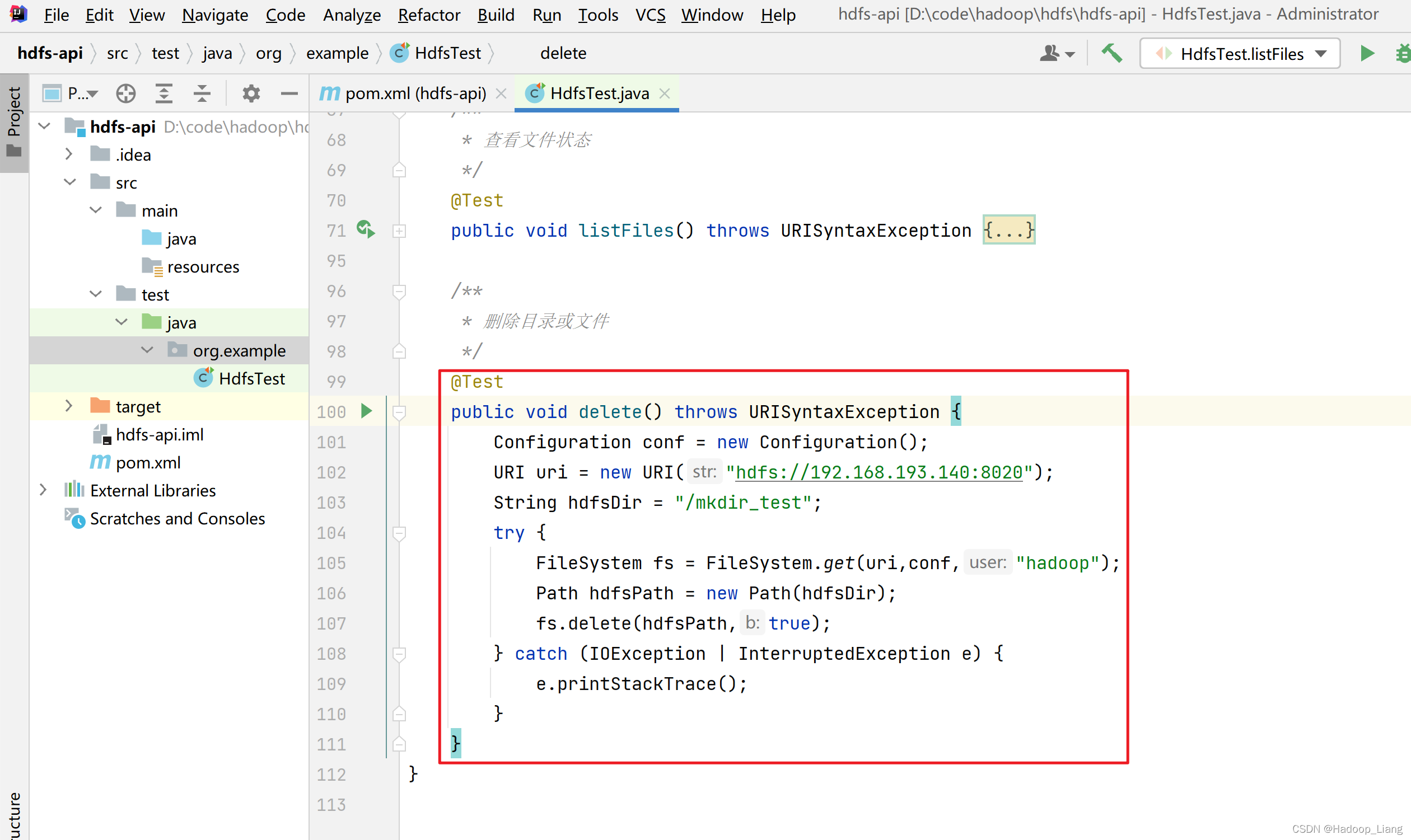Run HdfsTest.listFiles with green play button
The height and width of the screenshot is (840, 1411).
1367,54
